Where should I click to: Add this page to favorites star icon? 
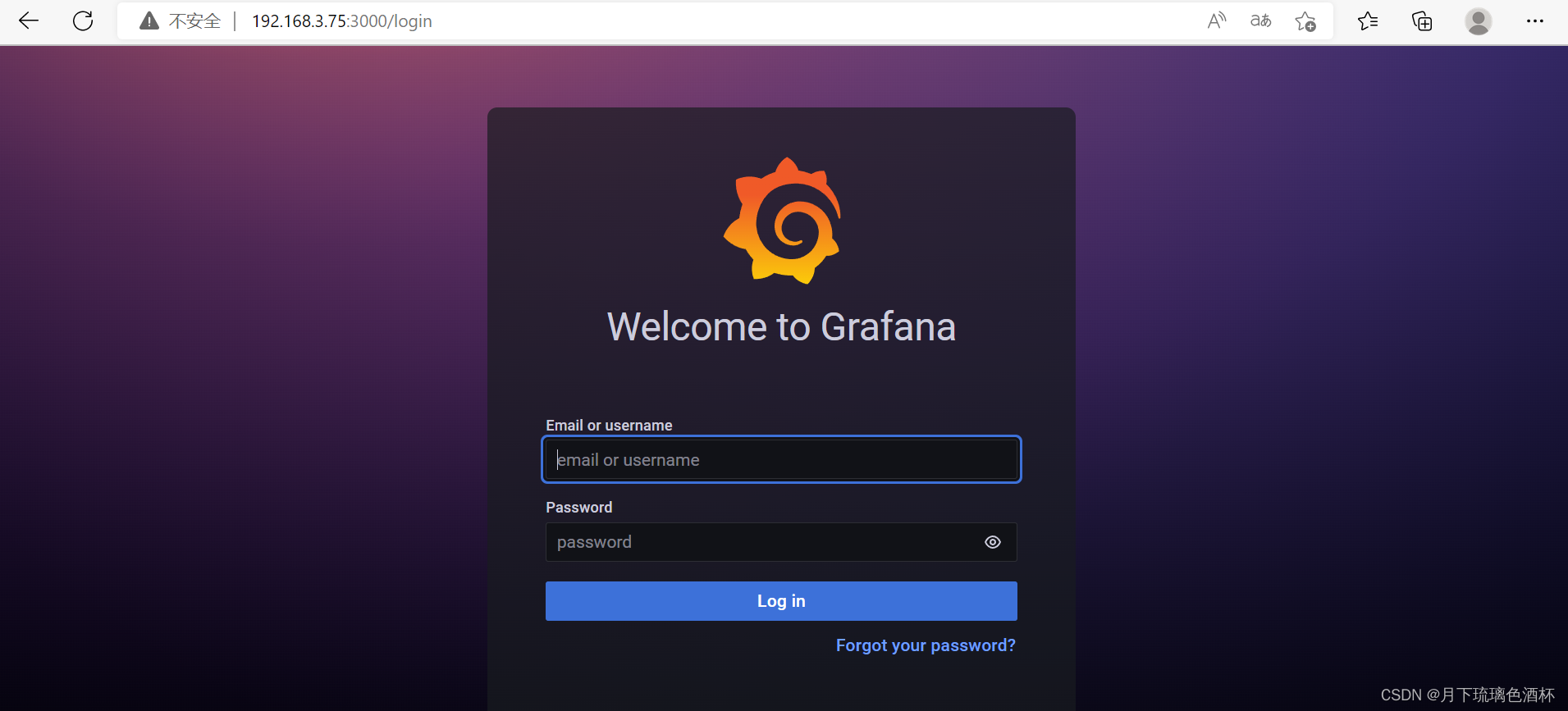coord(1305,21)
